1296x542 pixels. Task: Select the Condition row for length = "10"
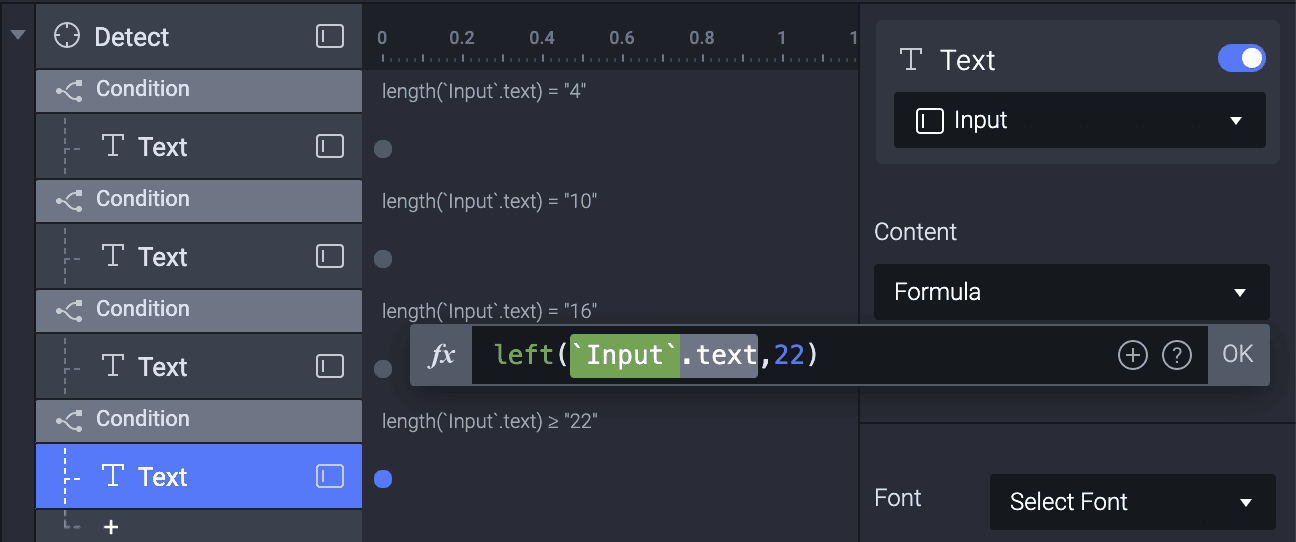point(199,201)
